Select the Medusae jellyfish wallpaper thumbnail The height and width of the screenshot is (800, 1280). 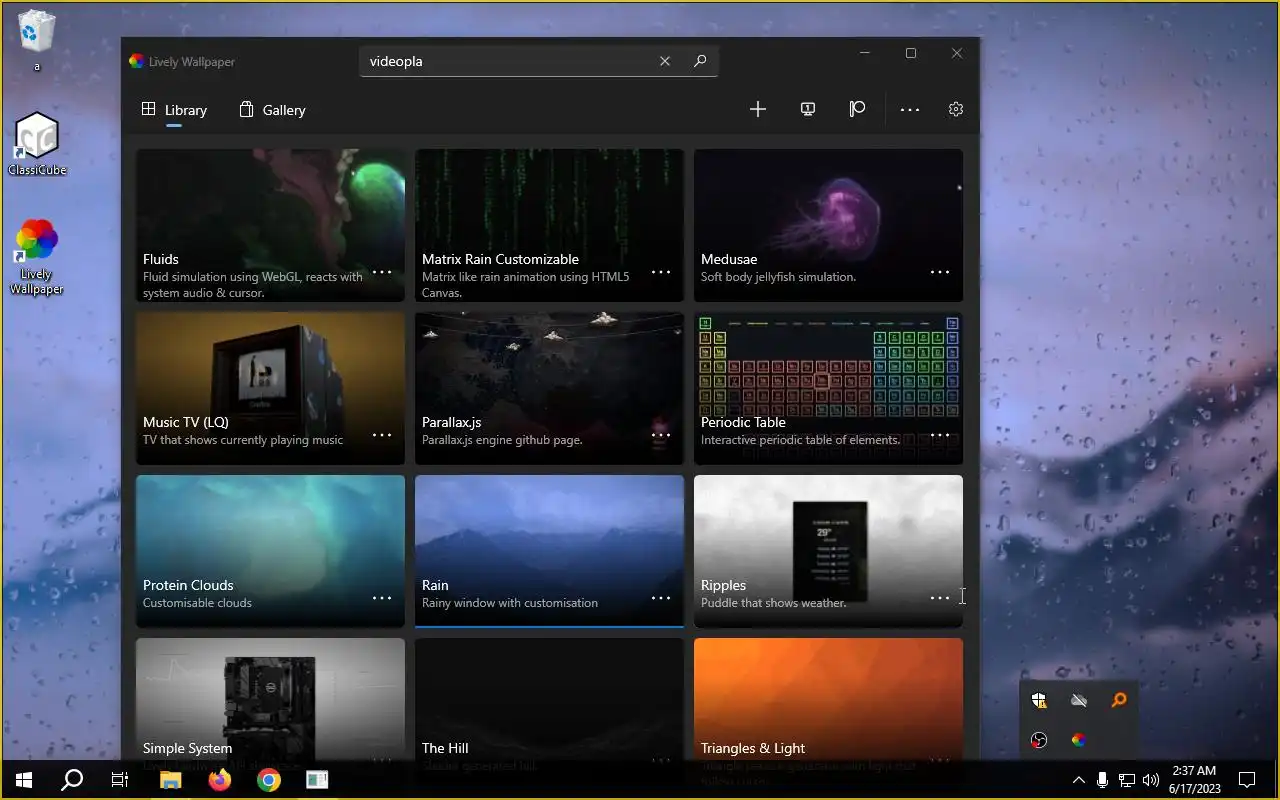[828, 225]
